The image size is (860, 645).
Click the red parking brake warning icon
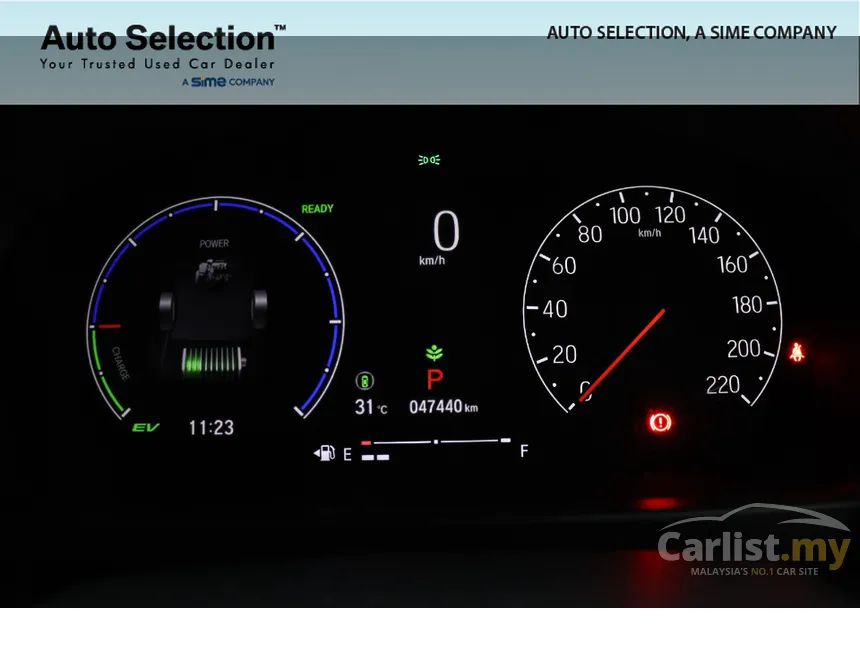(660, 422)
